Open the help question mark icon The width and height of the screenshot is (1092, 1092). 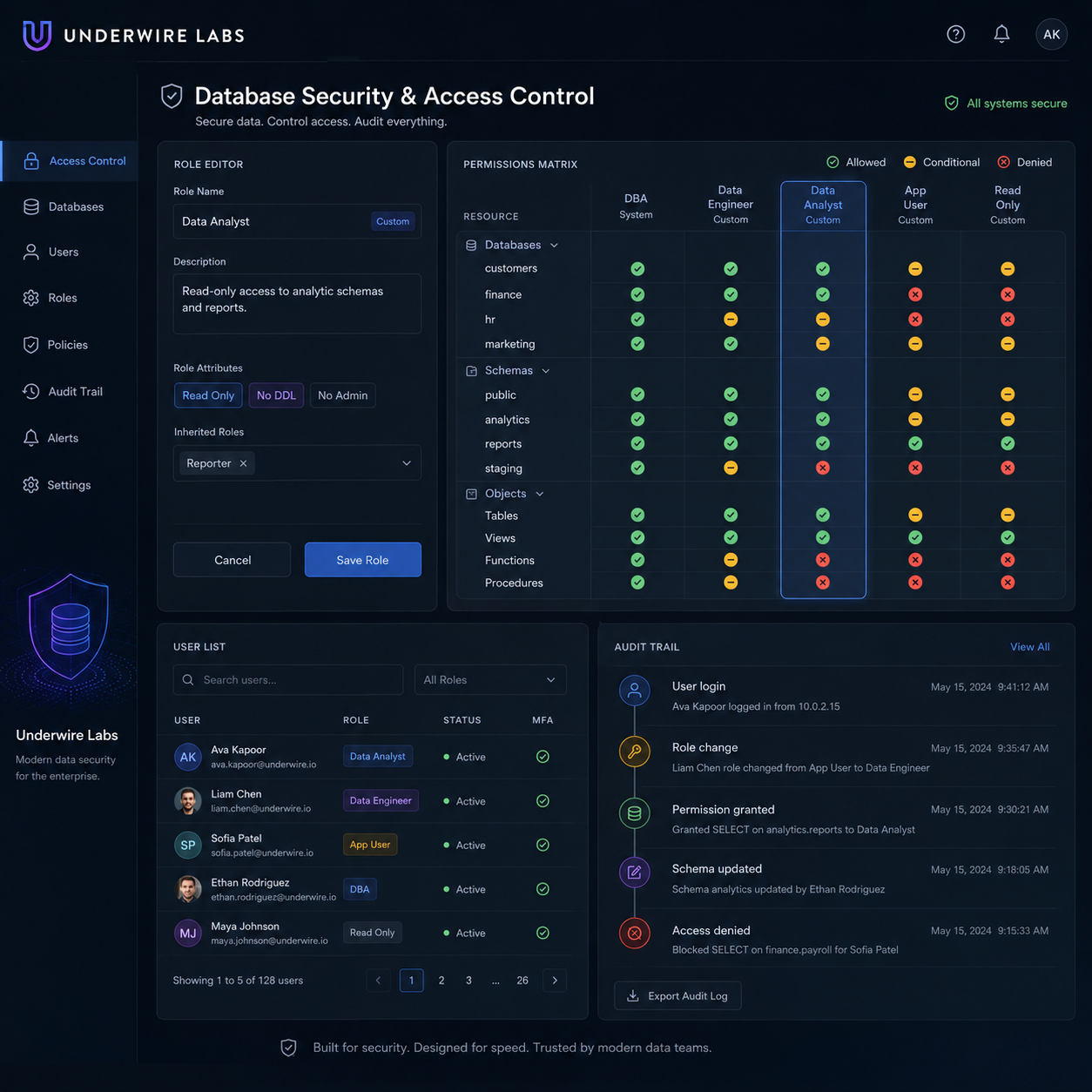(955, 34)
